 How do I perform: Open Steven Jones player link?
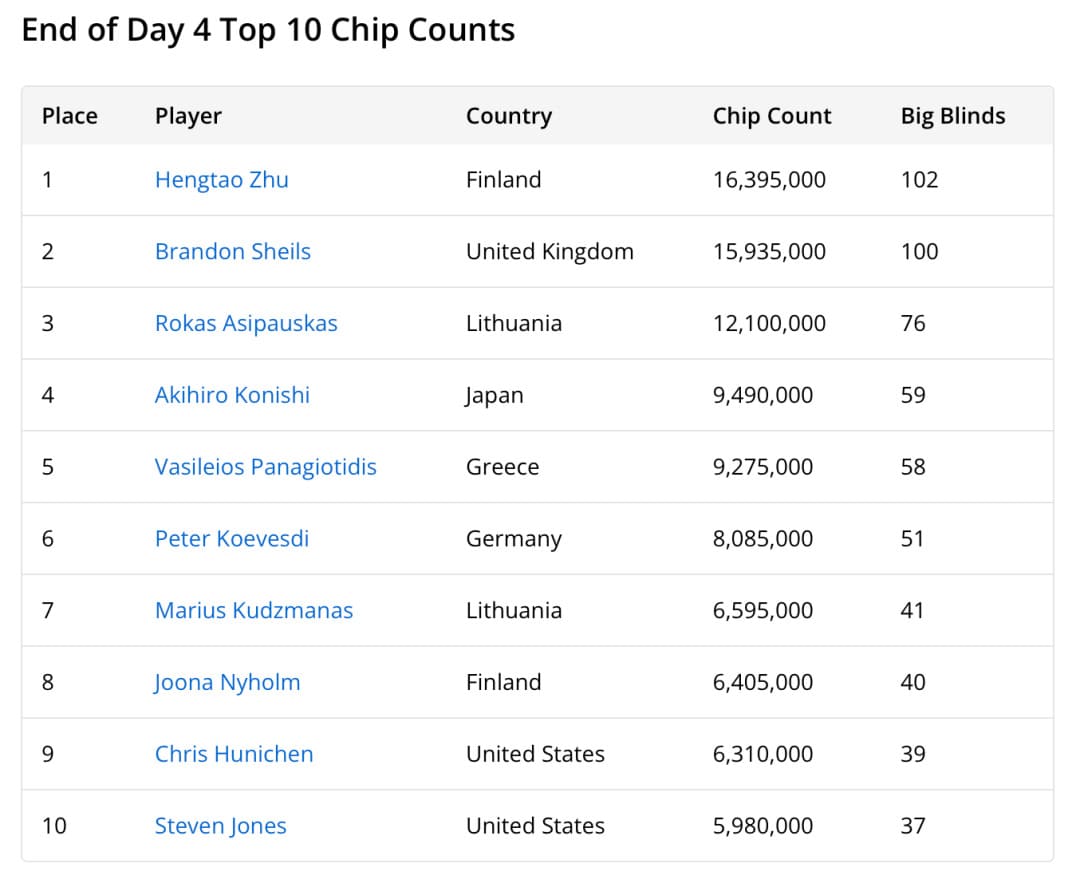coord(220,826)
